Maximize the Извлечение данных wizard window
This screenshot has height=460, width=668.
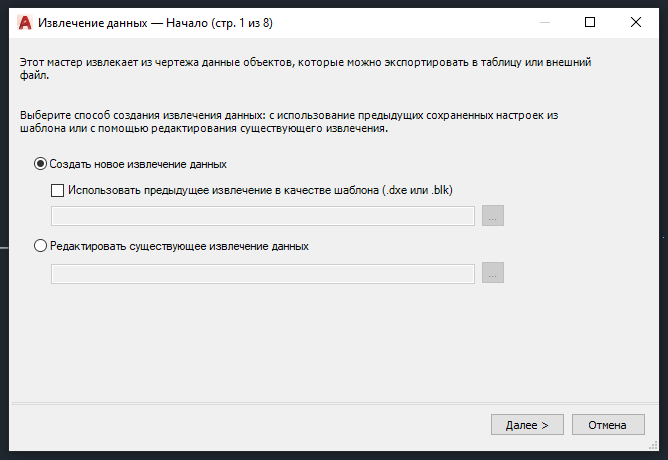[590, 21]
